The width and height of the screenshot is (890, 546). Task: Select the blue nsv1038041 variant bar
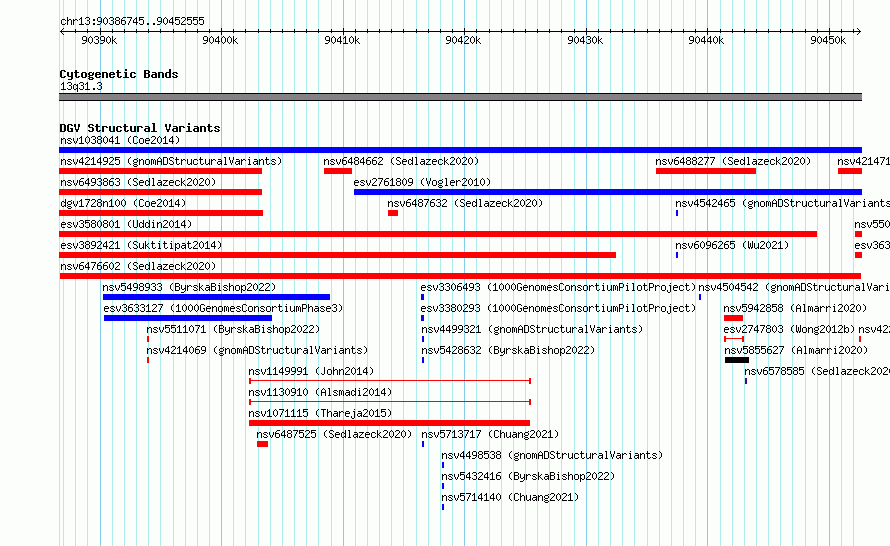460,150
